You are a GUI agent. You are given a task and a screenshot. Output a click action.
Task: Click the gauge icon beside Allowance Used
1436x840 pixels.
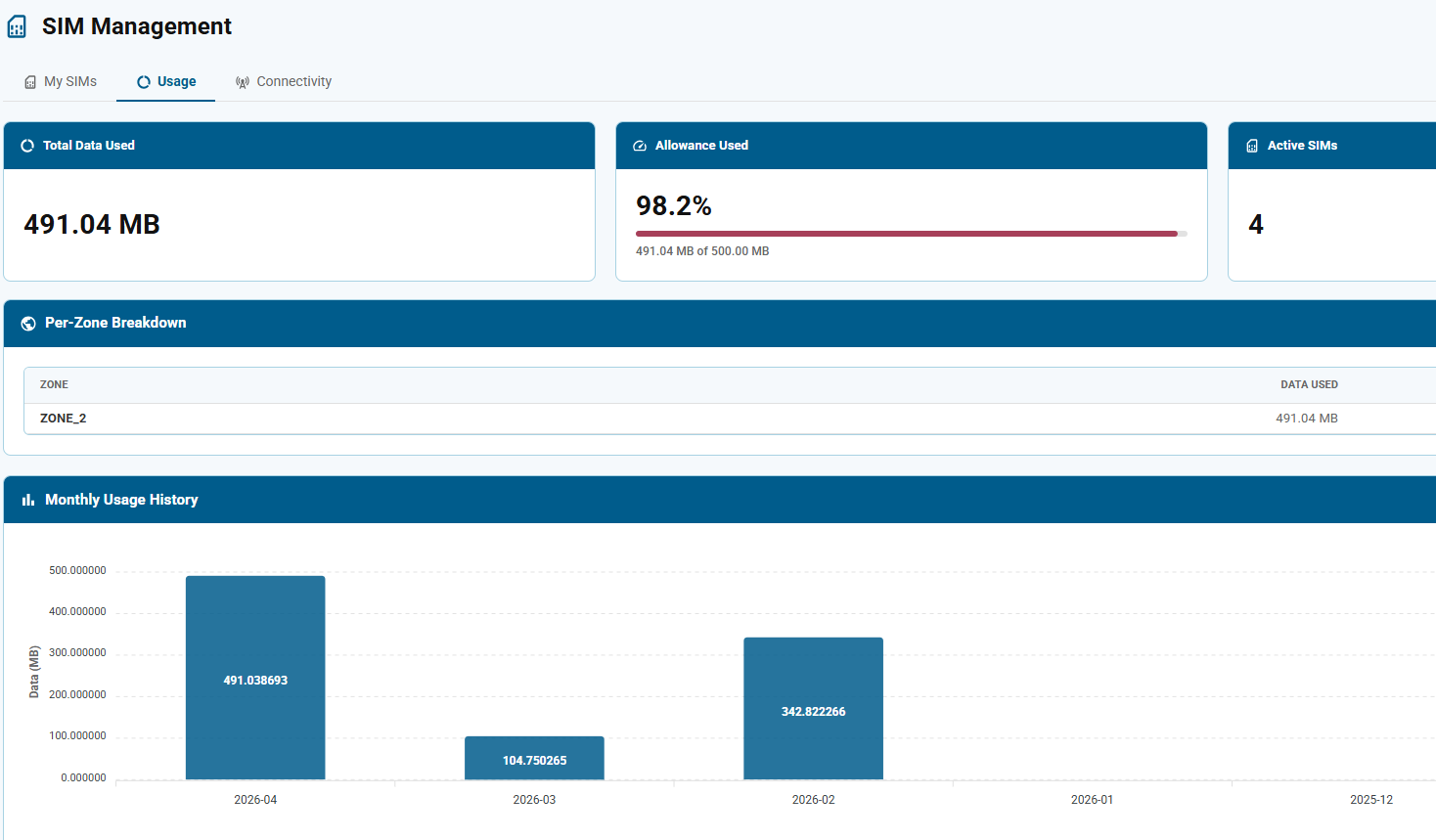coord(639,145)
